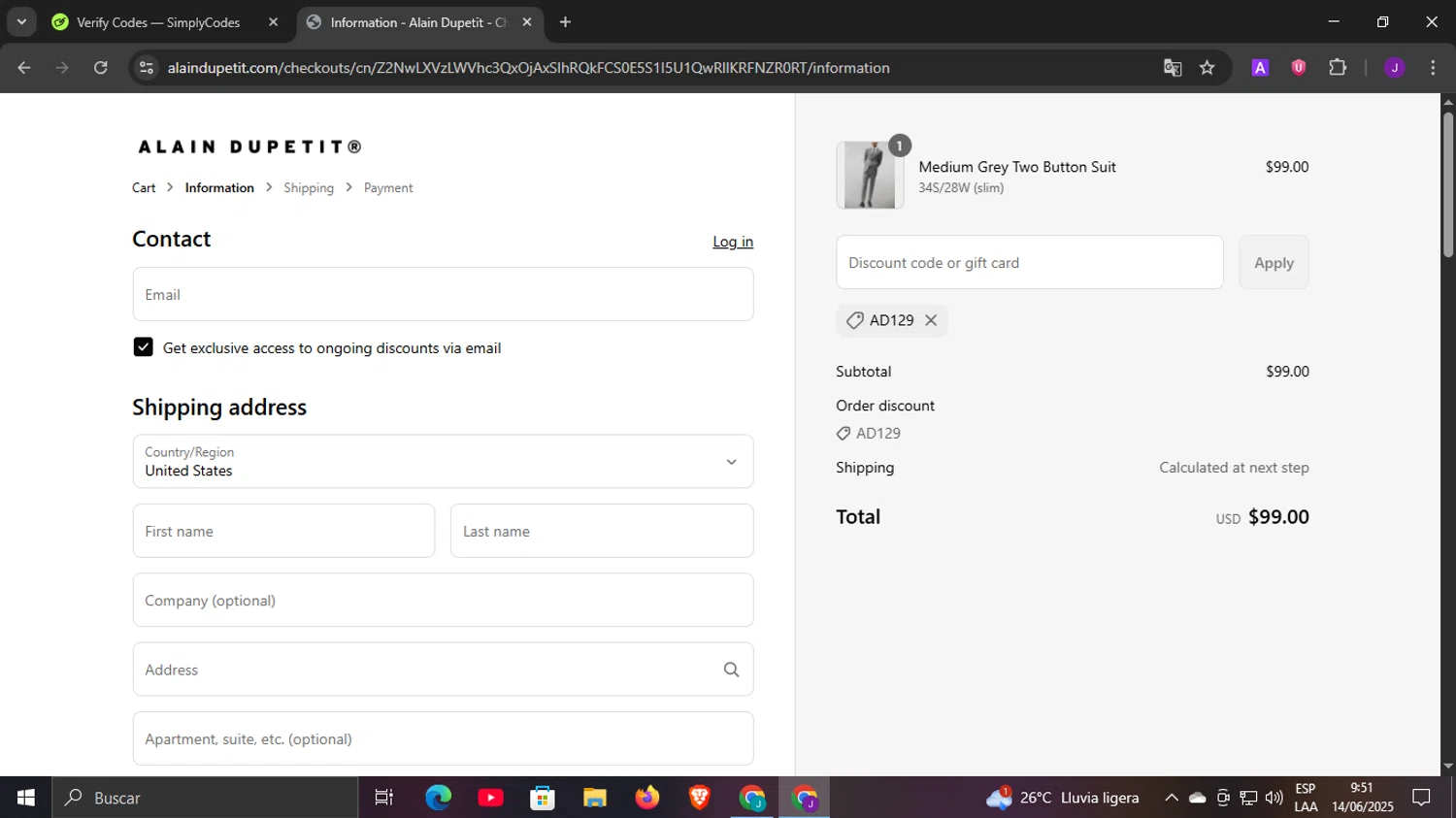The width and height of the screenshot is (1456, 818).
Task: Click the total $99.00 amount
Action: [x=1278, y=517]
